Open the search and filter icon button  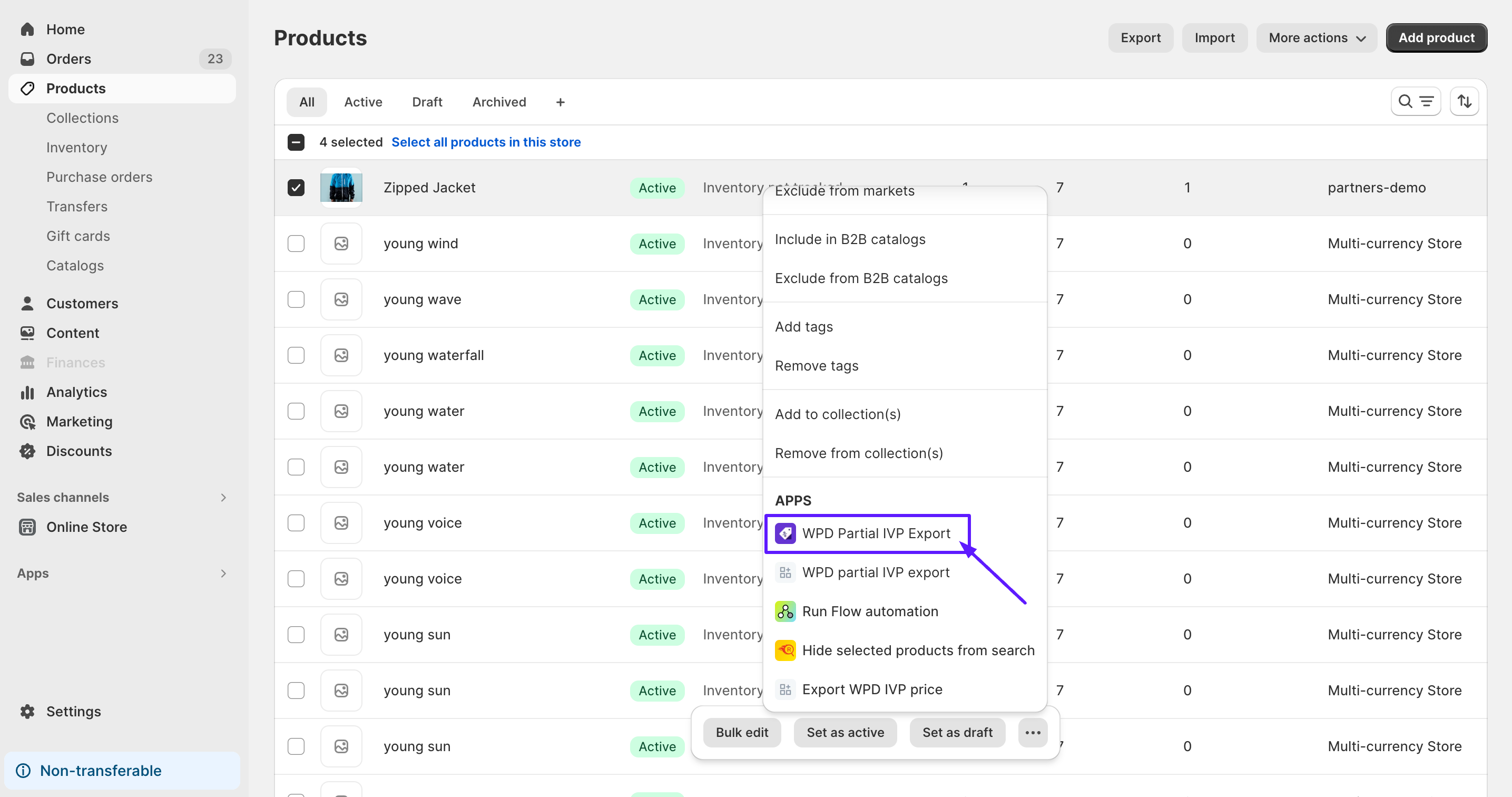pos(1416,102)
